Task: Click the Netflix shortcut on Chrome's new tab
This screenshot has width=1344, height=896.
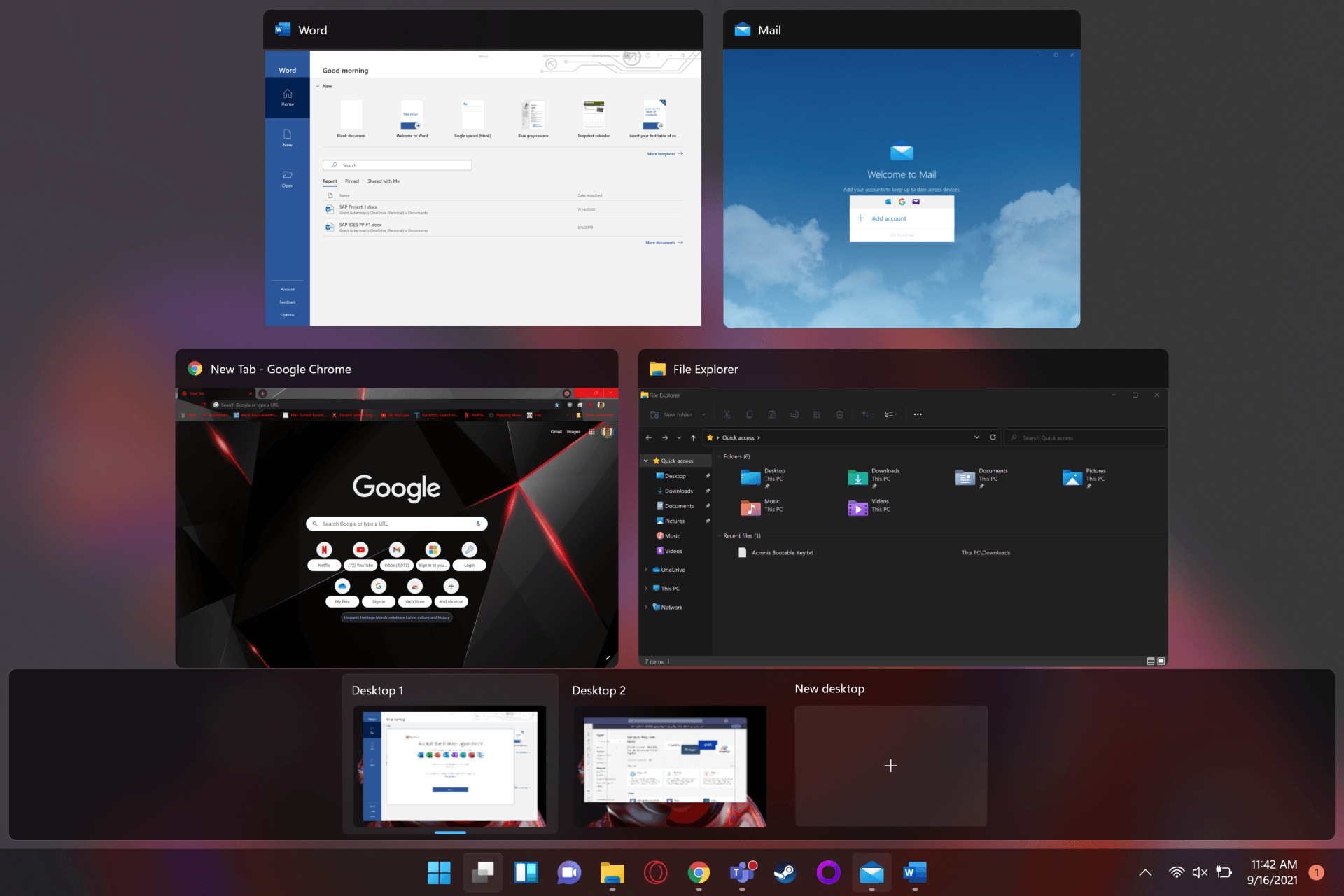Action: pos(324,555)
